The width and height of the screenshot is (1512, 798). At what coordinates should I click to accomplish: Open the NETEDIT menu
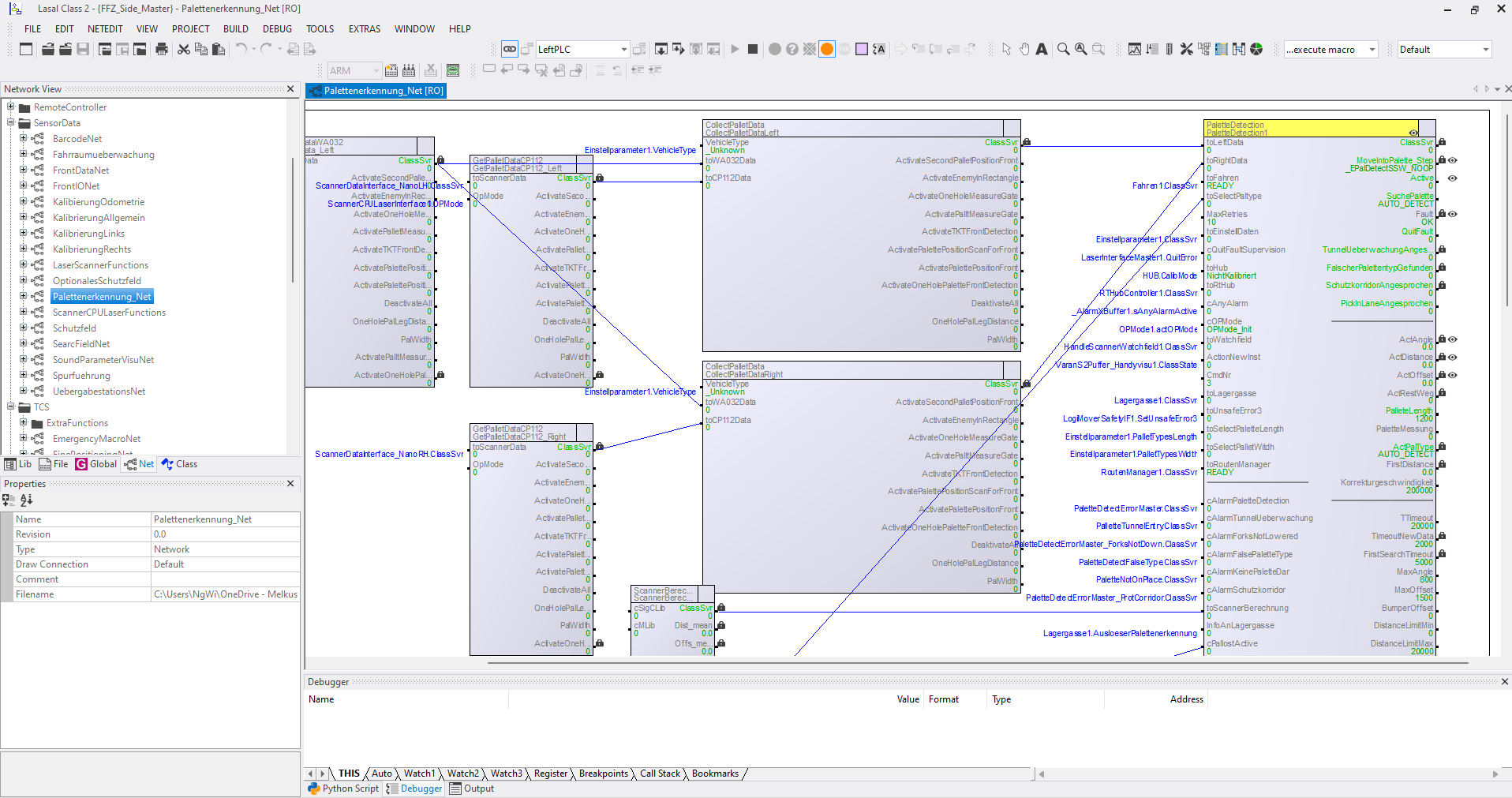pyautogui.click(x=105, y=28)
